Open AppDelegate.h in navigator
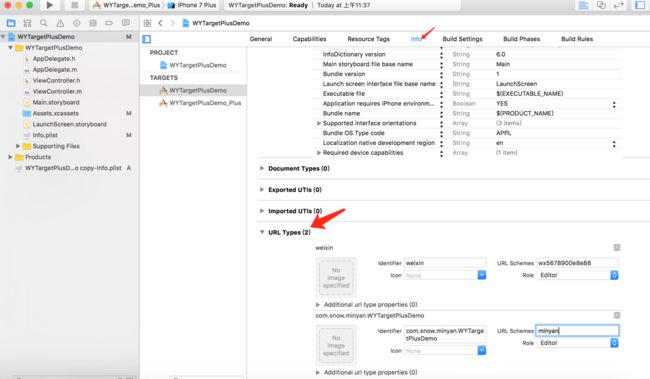Viewport: 650px width, 379px height. (54, 59)
